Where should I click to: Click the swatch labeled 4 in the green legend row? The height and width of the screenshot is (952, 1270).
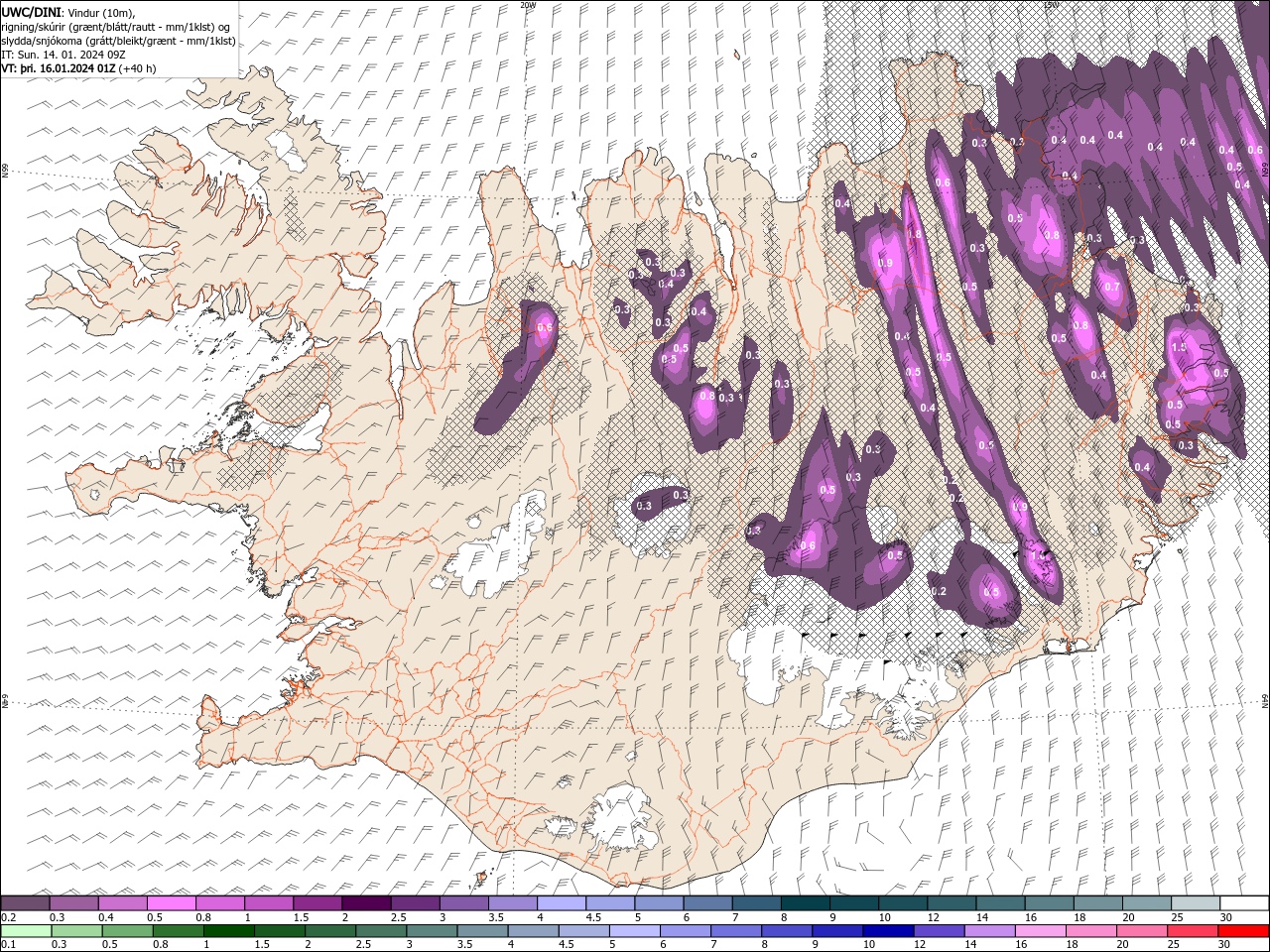532,931
